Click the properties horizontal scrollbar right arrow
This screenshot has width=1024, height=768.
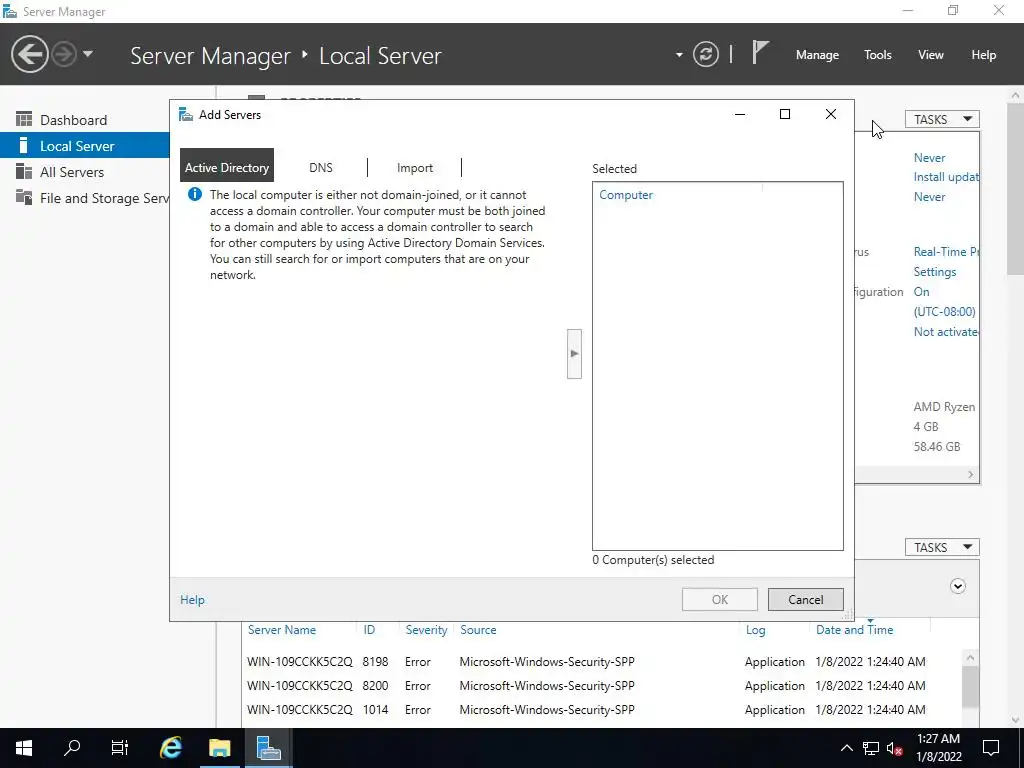pos(970,475)
